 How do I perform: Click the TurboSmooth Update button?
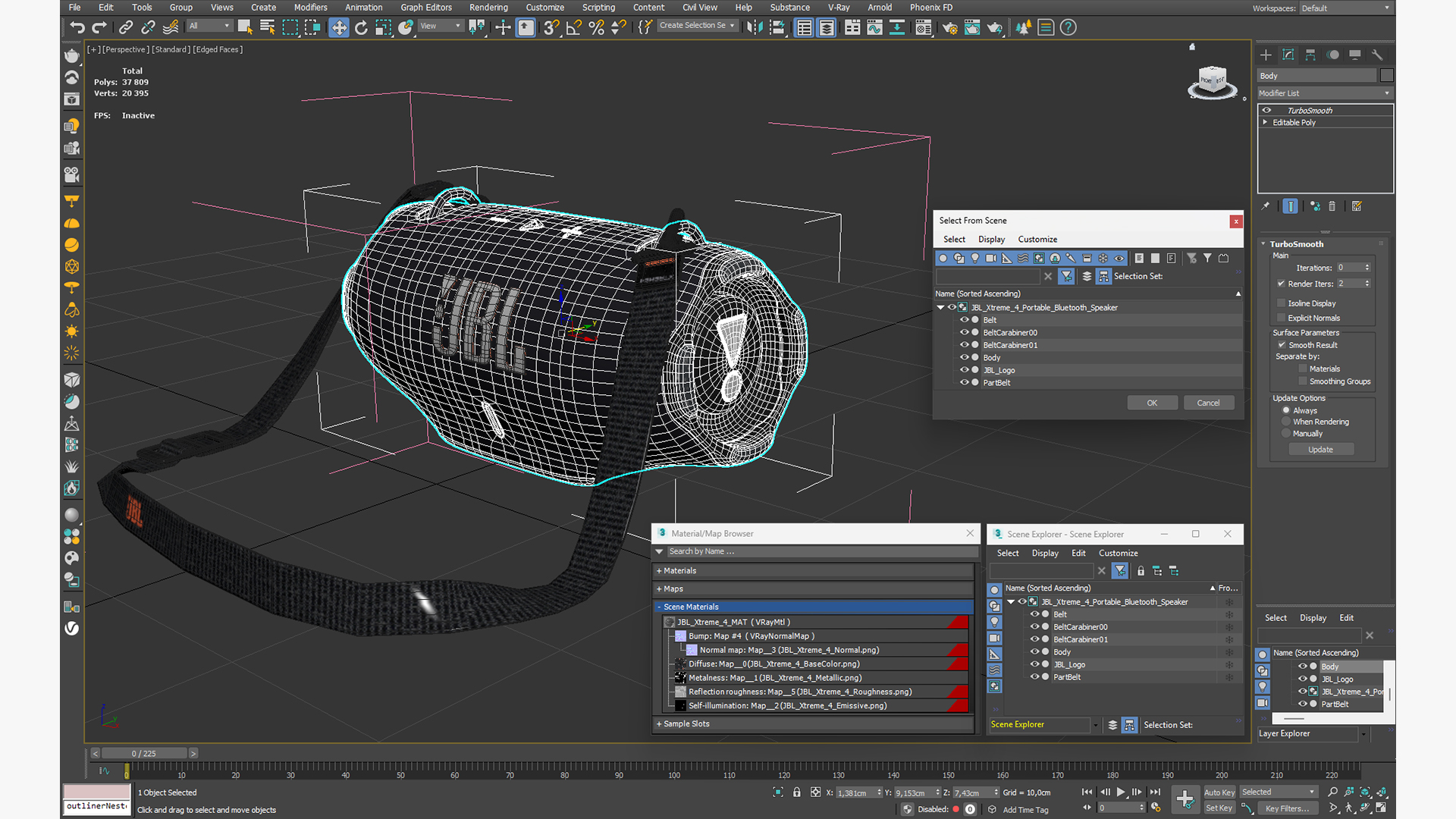pyautogui.click(x=1321, y=450)
